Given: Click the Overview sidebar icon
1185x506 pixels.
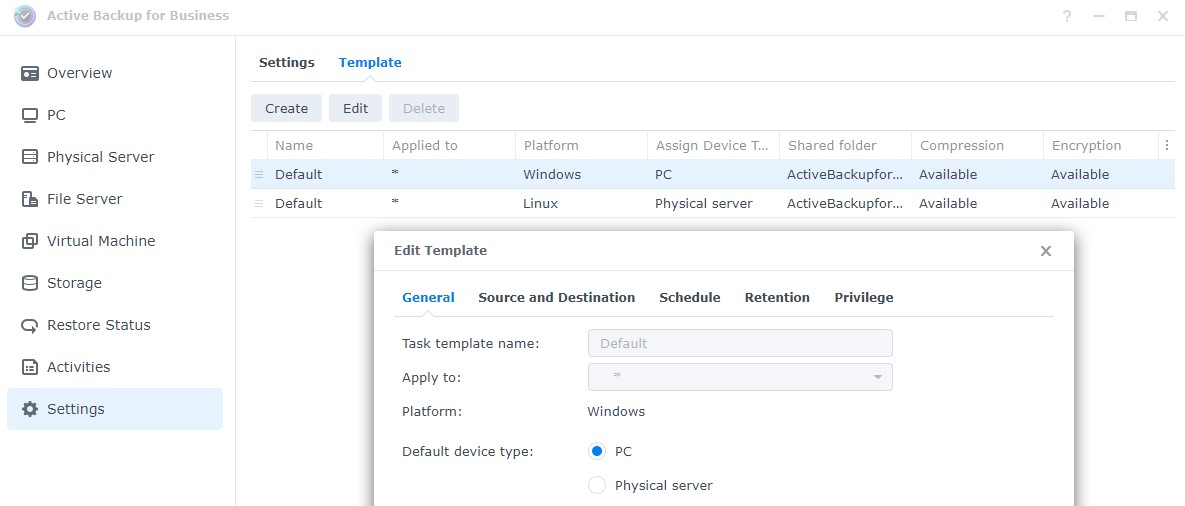Looking at the screenshot, I should 29,73.
